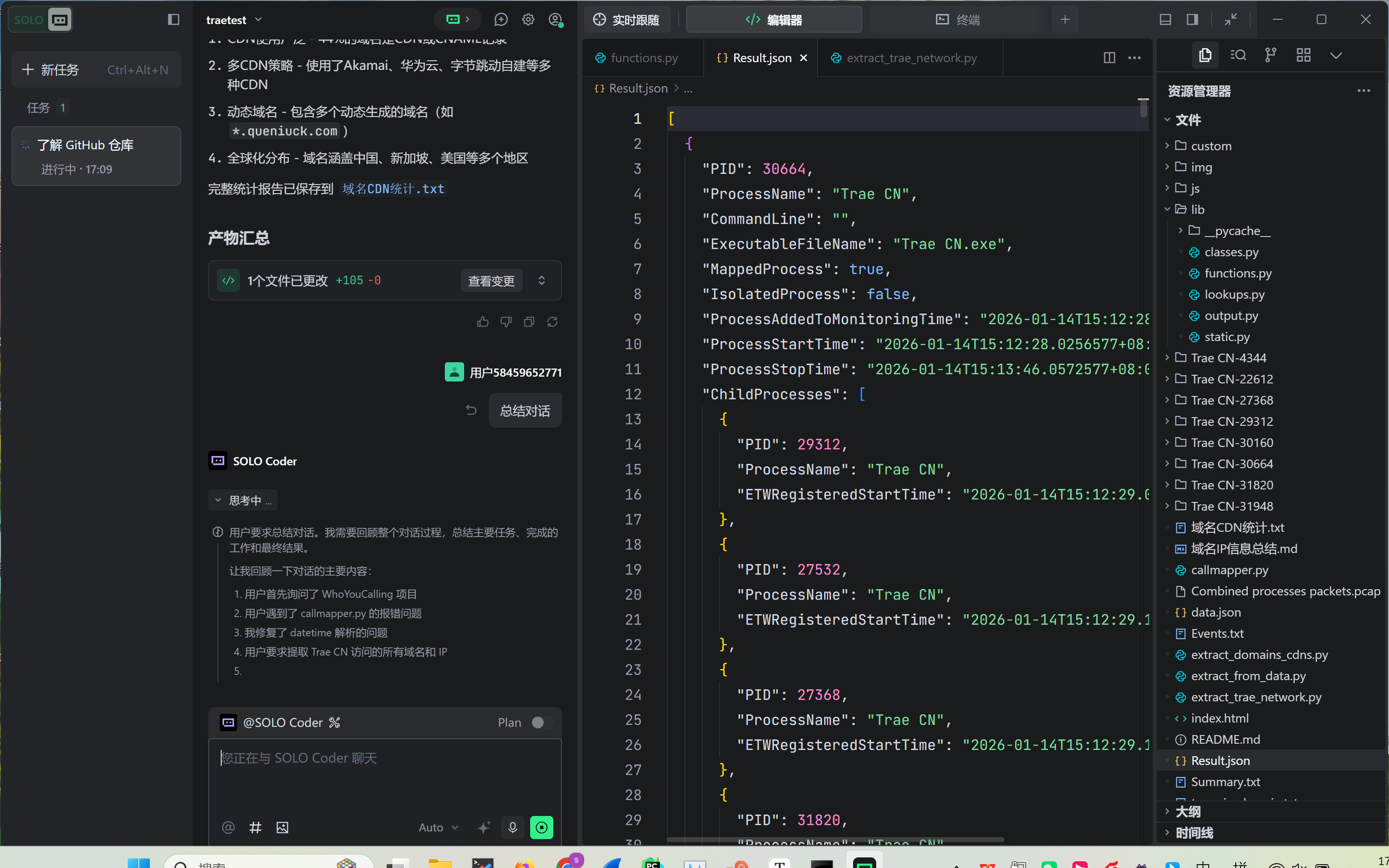This screenshot has width=1389, height=868.
Task: Click the thumbs up feedback icon
Action: pos(482,322)
